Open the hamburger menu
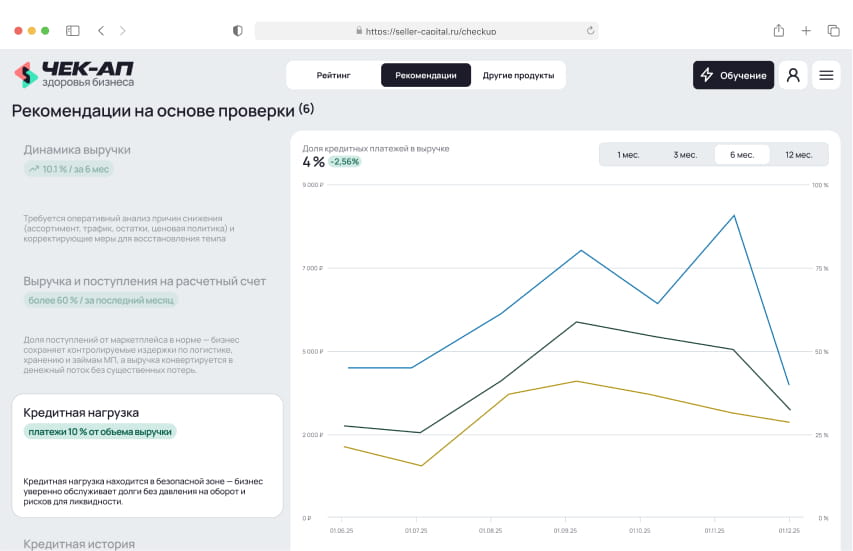The image size is (853, 551). [x=826, y=75]
